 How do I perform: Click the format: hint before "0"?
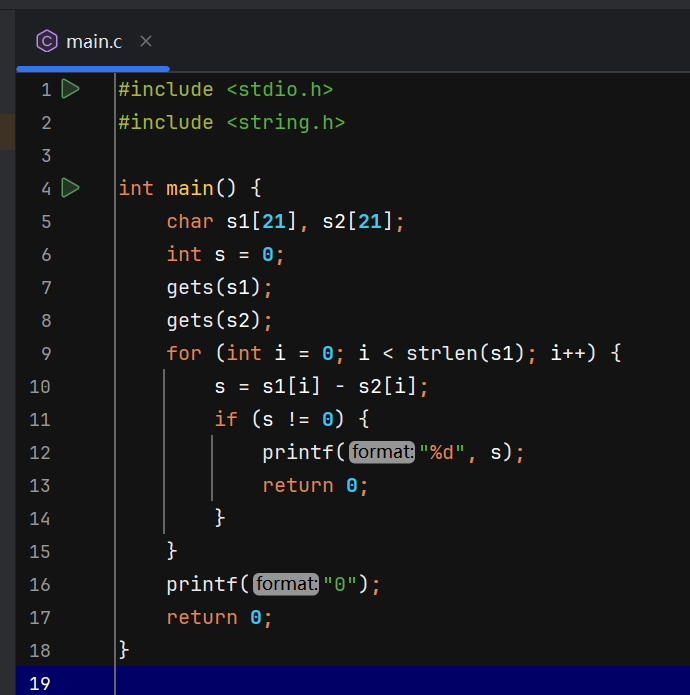[x=286, y=584]
